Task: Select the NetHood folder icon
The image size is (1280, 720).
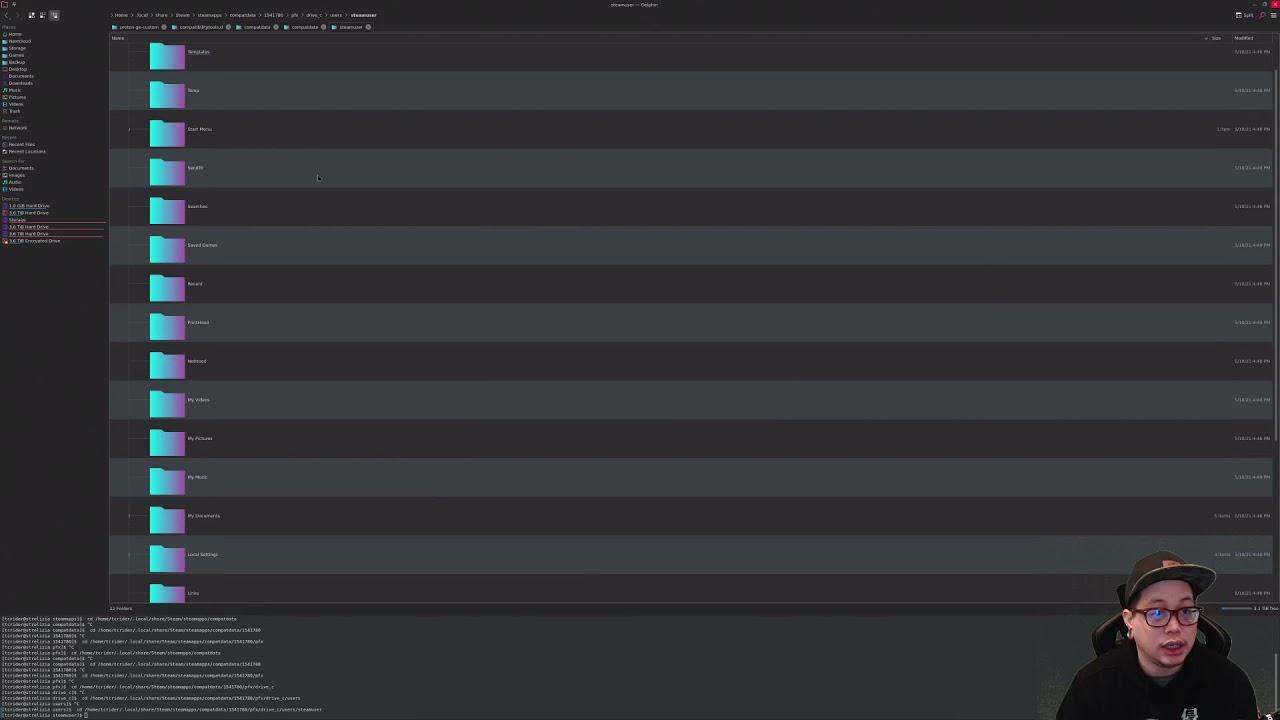Action: (x=167, y=365)
